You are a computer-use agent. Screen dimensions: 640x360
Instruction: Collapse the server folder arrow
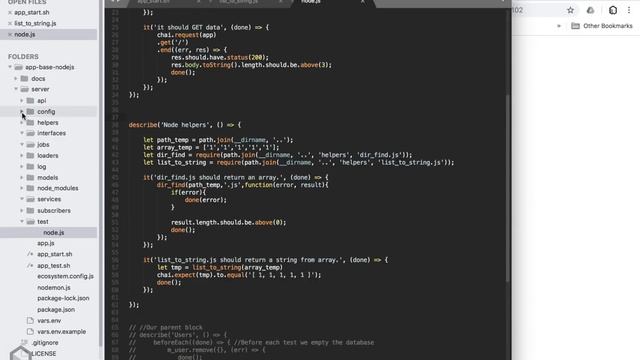[16, 89]
